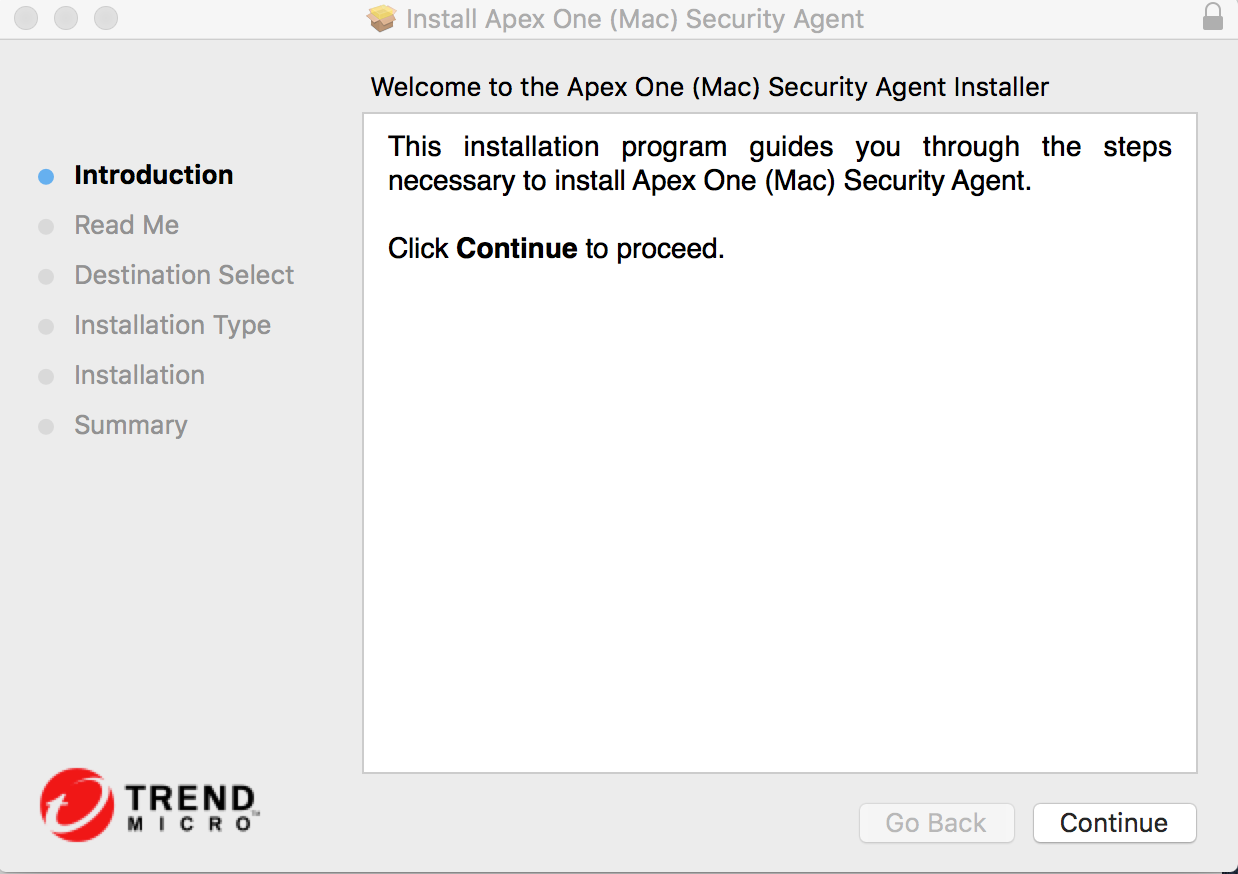Click the disabled Go Back button
The width and height of the screenshot is (1238, 874).
tap(936, 823)
